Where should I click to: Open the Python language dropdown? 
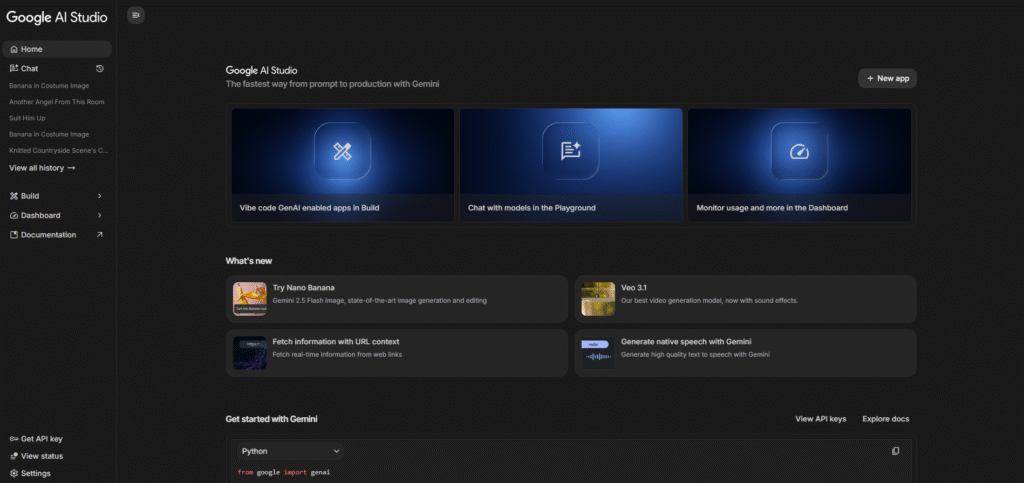290,451
